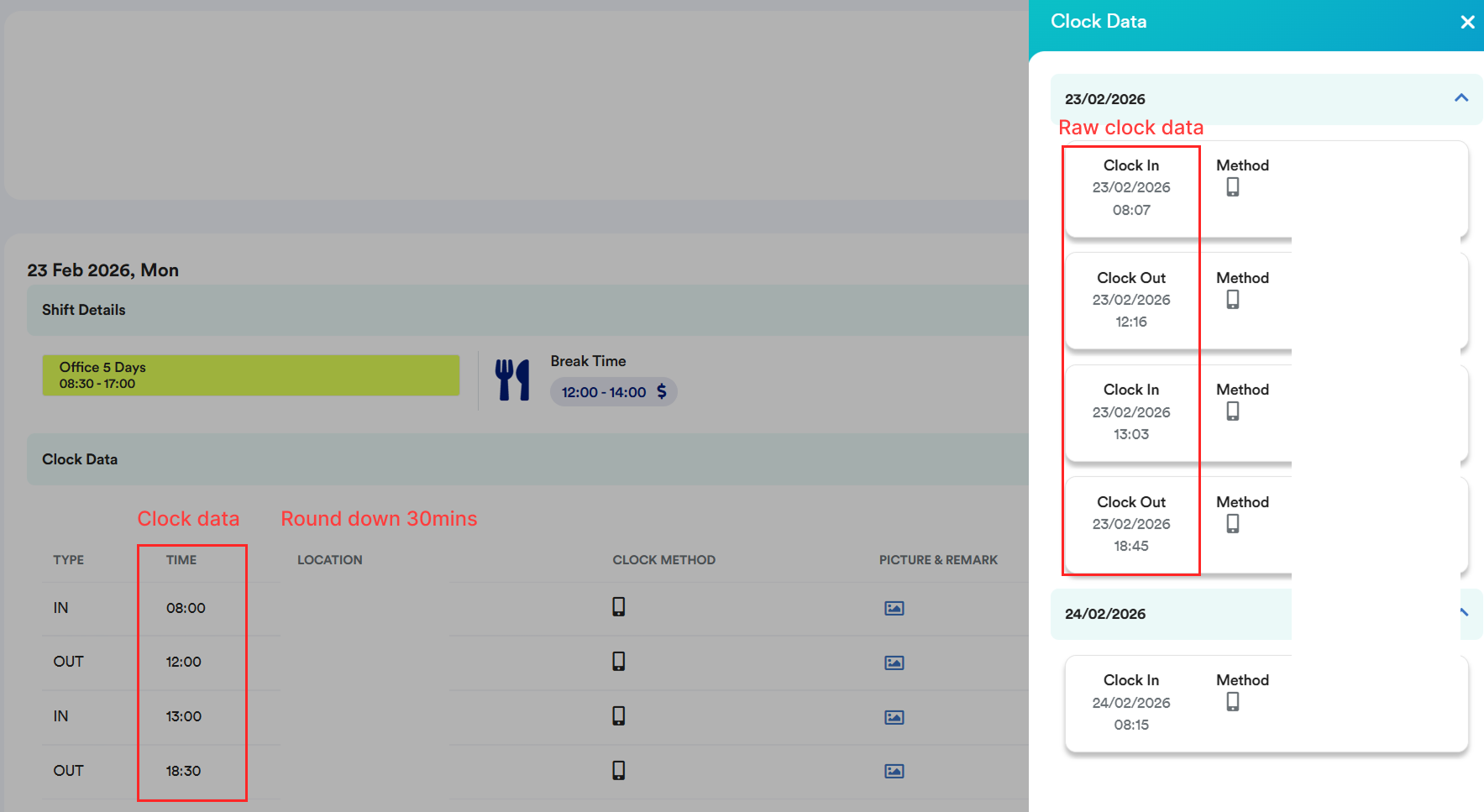Select the Office 5 Days shift block
This screenshot has width=1484, height=812.
(251, 375)
